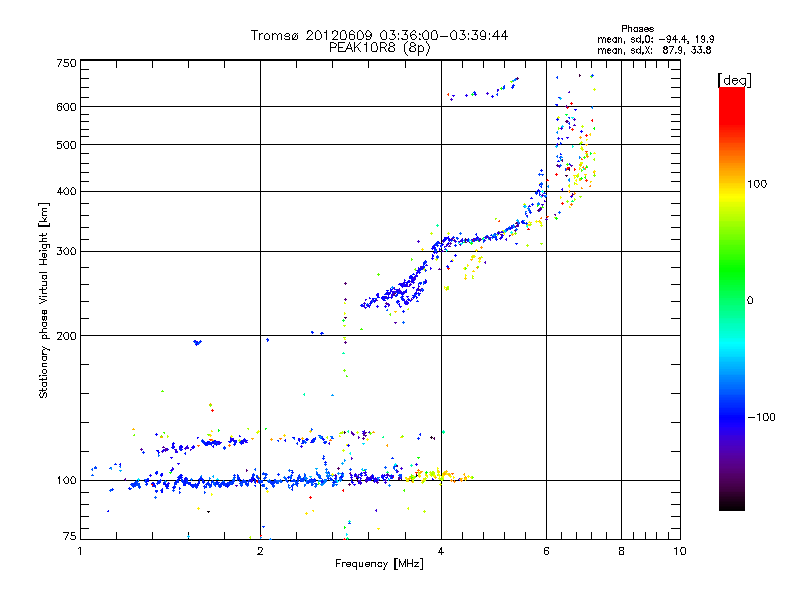Click the 'Stationary phase Virtual Height [km]' axis label
The width and height of the screenshot is (800, 600).
pos(44,300)
